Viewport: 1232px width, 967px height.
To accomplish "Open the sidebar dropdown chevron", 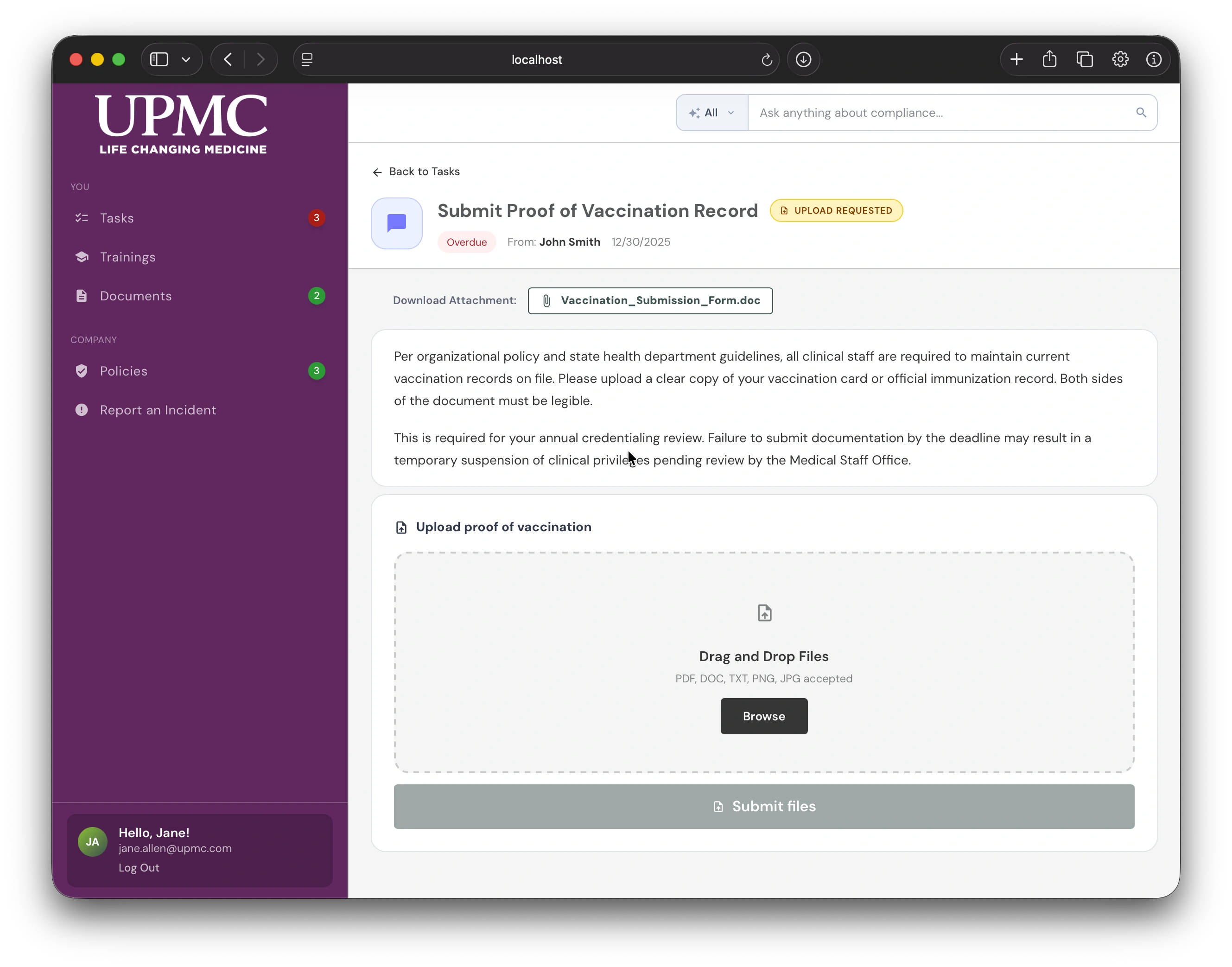I will tap(186, 59).
